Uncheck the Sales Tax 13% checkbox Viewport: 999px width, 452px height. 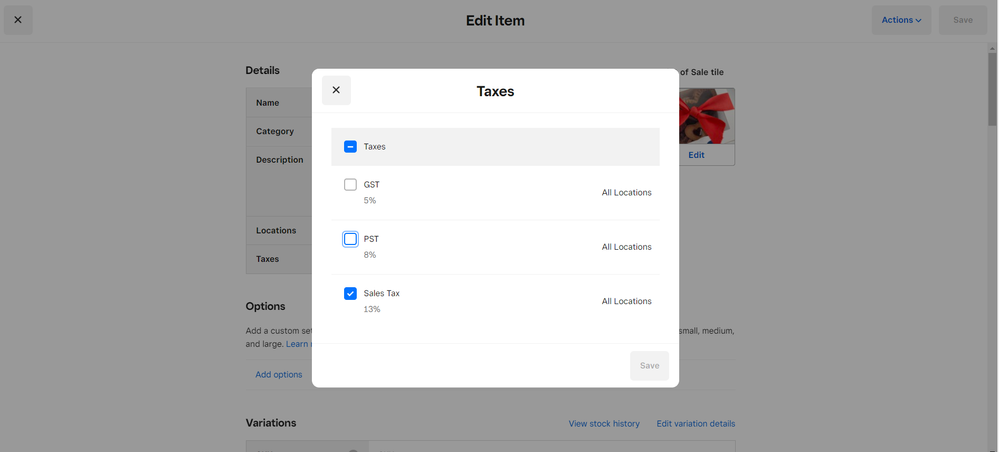click(x=350, y=294)
